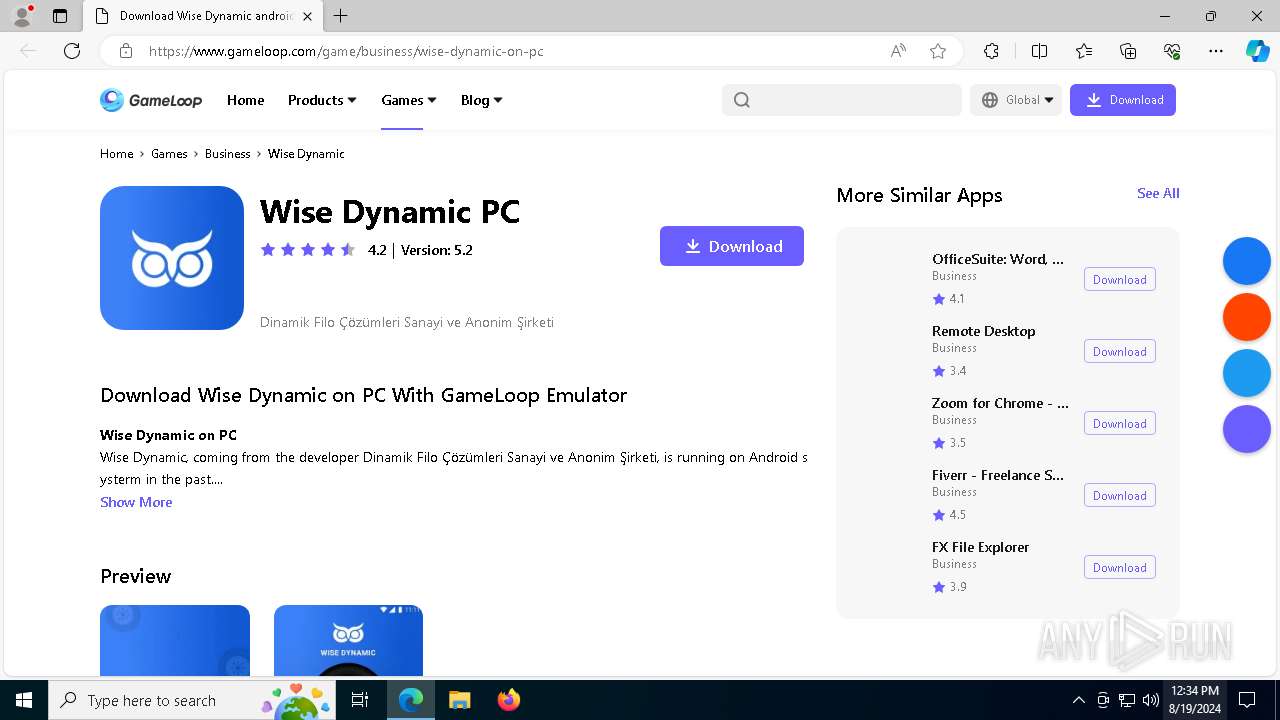The height and width of the screenshot is (720, 1280).
Task: Click the address bar URL
Action: [x=346, y=51]
